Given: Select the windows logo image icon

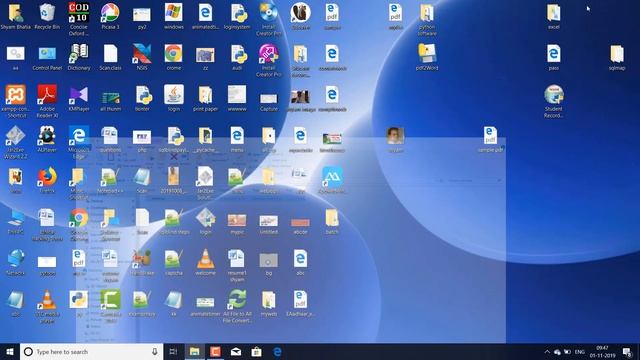Looking at the screenshot, I should pyautogui.click(x=174, y=16).
